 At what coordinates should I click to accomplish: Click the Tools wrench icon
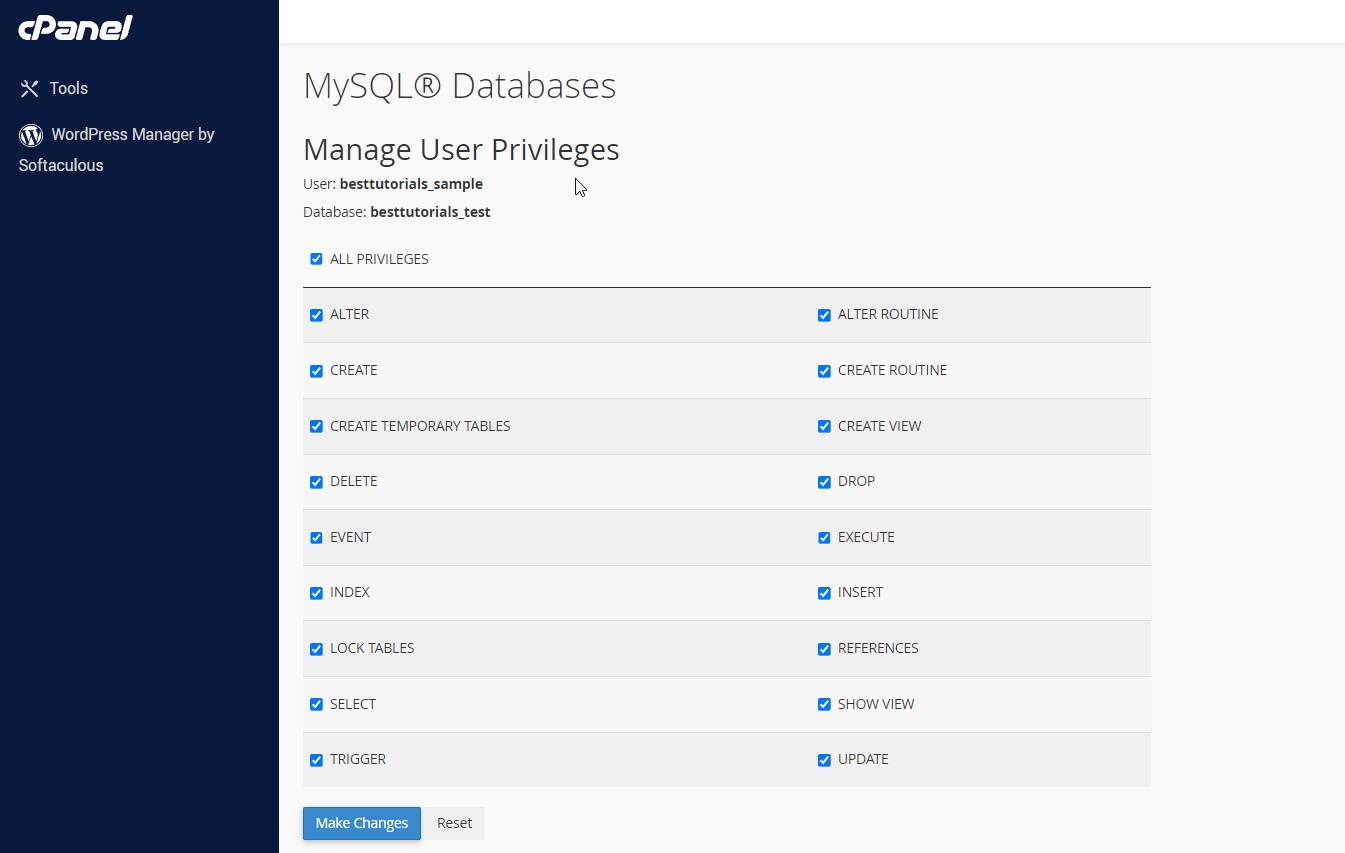pyautogui.click(x=29, y=89)
